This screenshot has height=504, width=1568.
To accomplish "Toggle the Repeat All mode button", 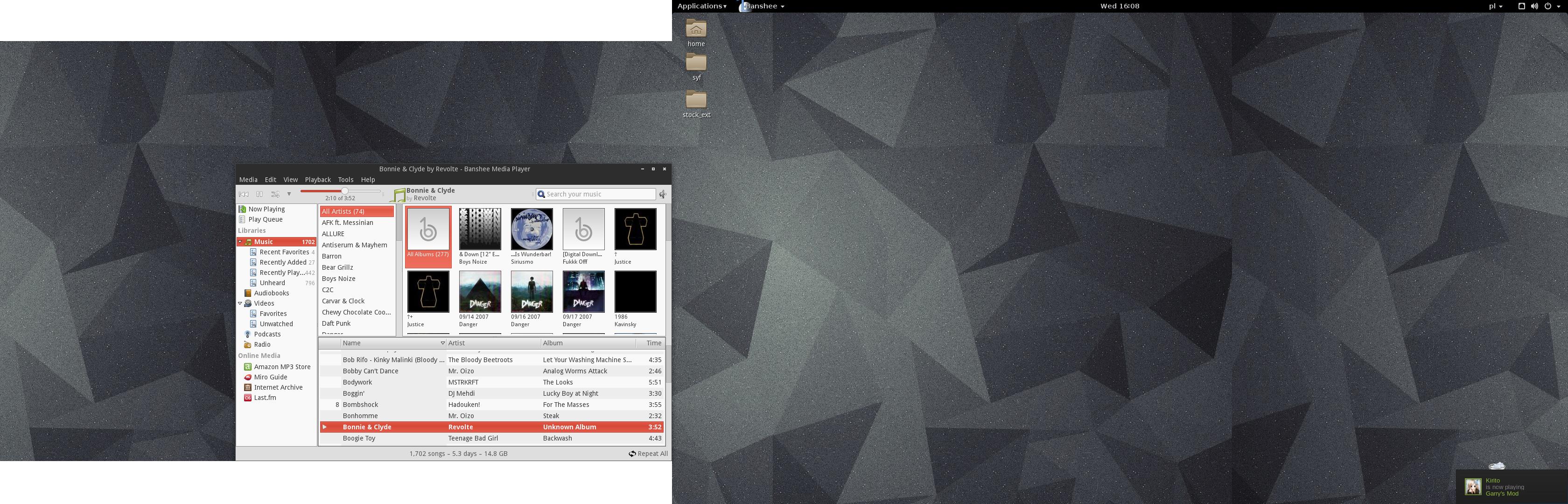I will [x=648, y=454].
